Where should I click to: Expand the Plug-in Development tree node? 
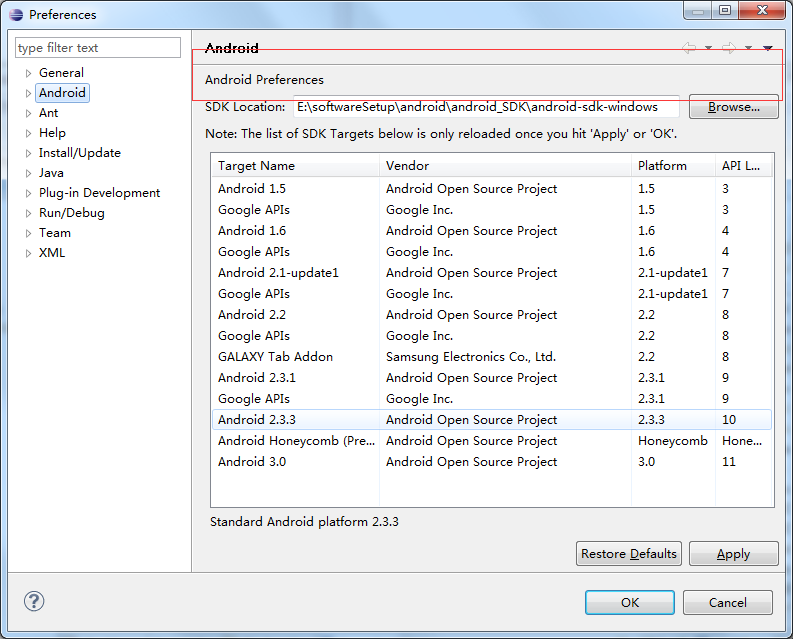coord(28,193)
